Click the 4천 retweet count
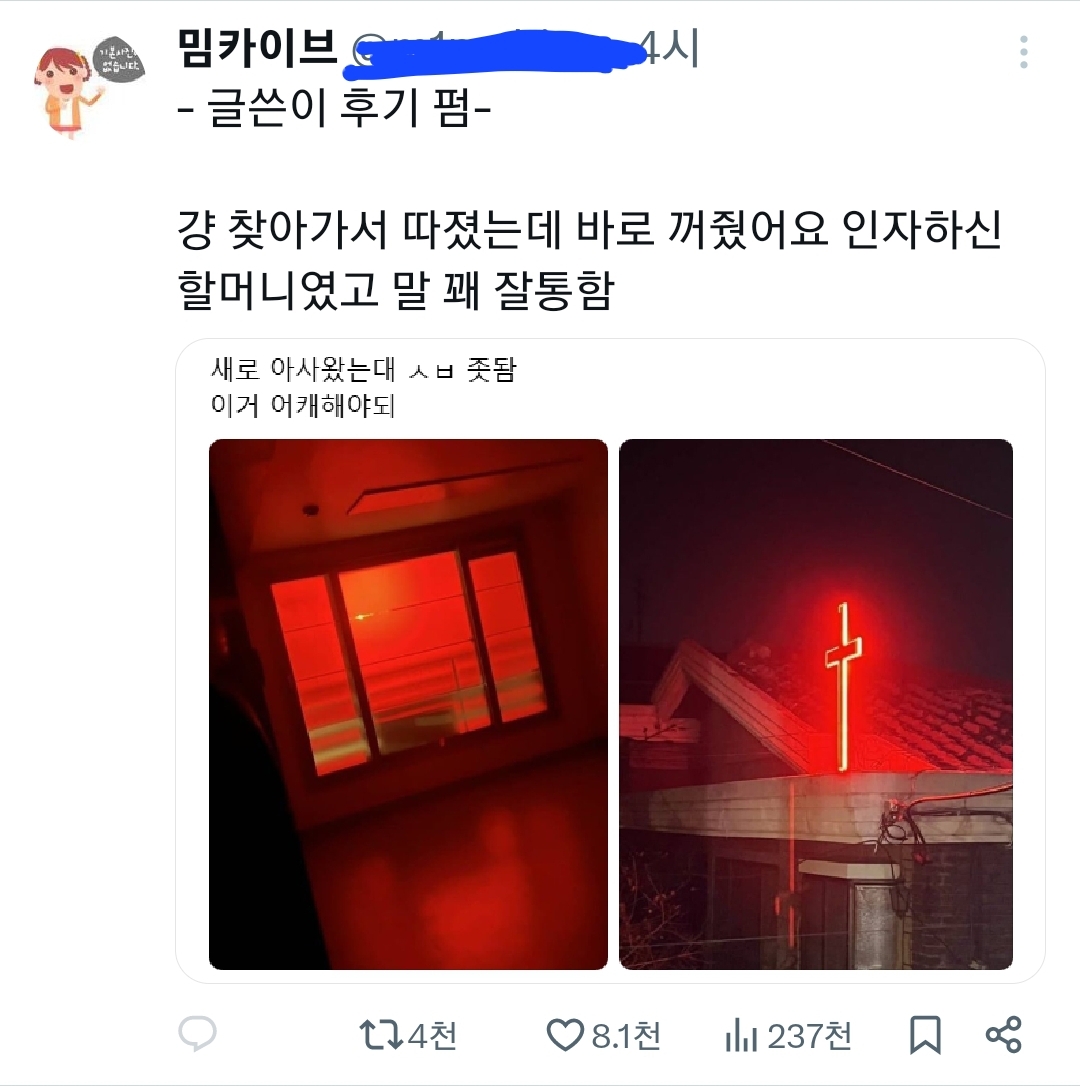 (x=432, y=1036)
